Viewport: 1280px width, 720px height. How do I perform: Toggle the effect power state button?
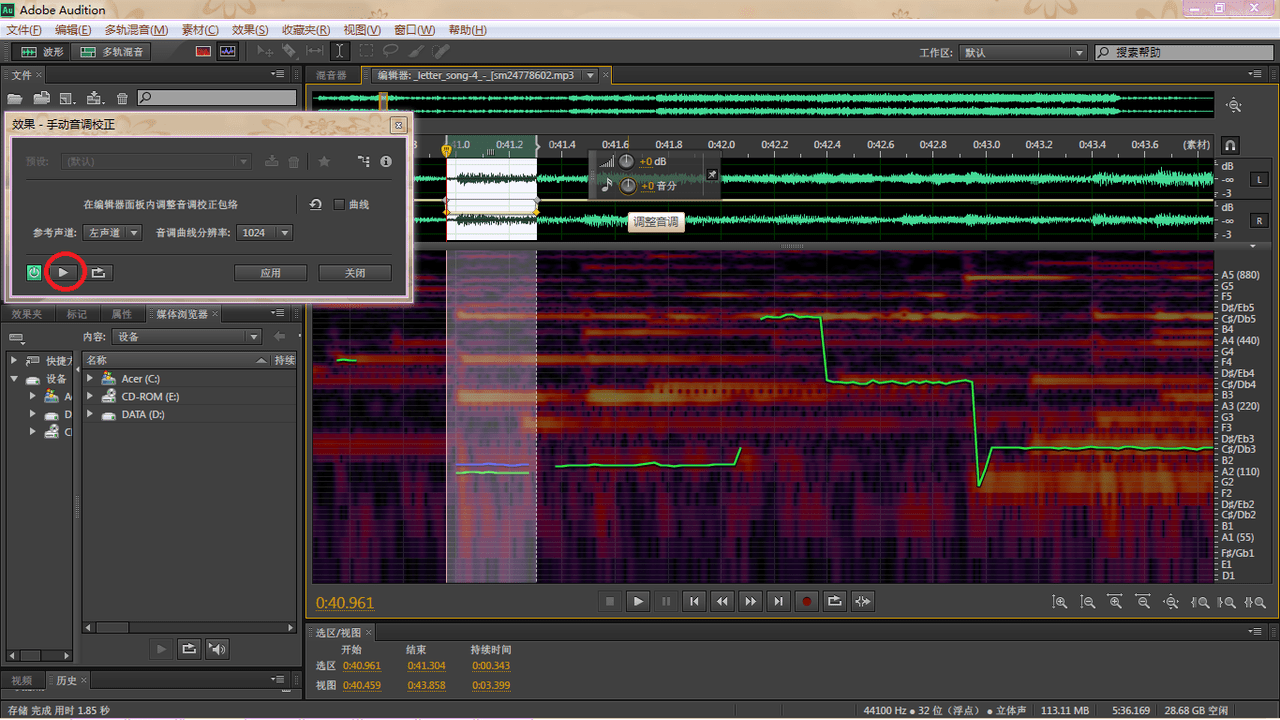point(34,272)
